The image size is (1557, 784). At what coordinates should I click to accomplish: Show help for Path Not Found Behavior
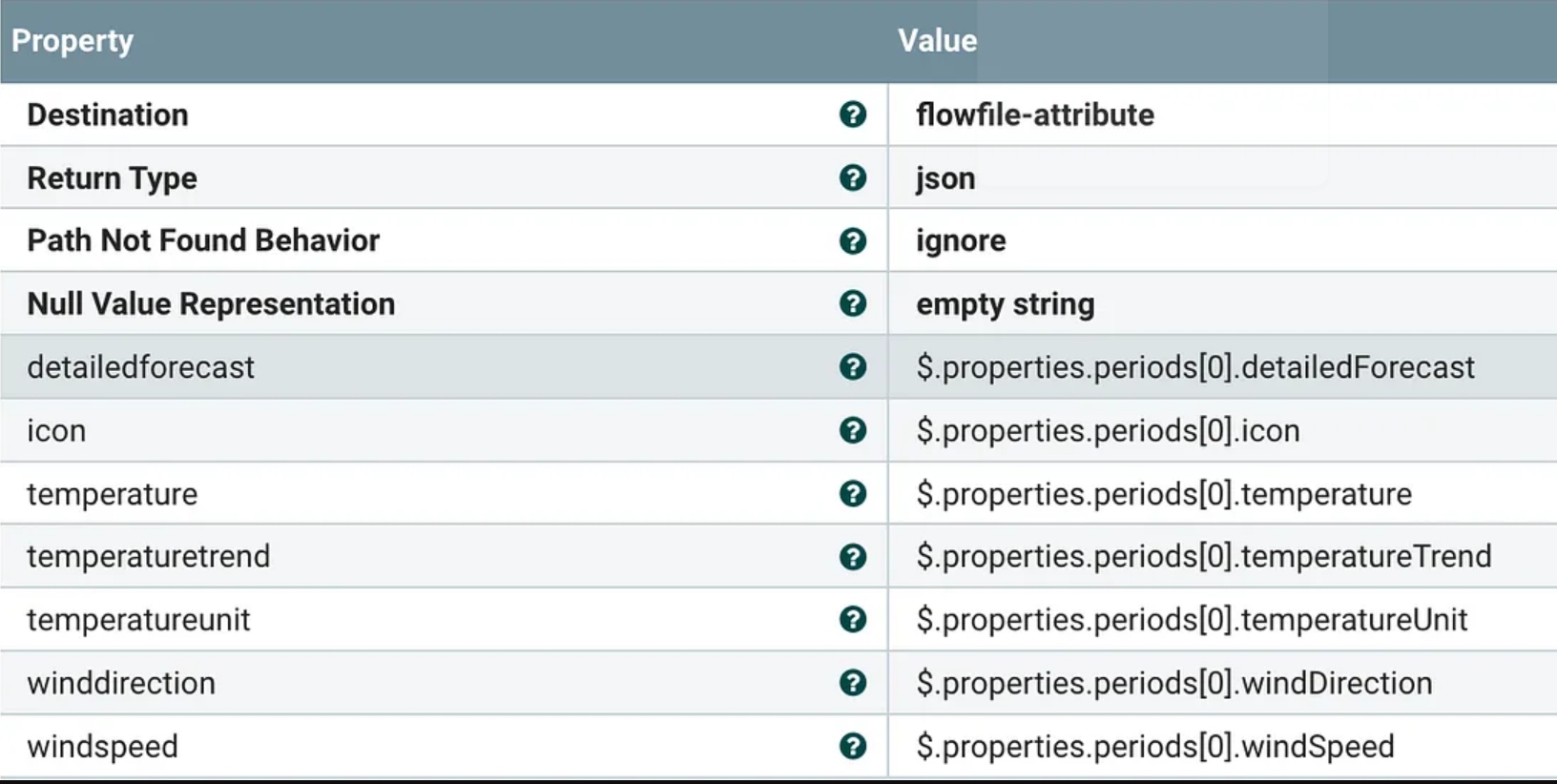coord(853,240)
